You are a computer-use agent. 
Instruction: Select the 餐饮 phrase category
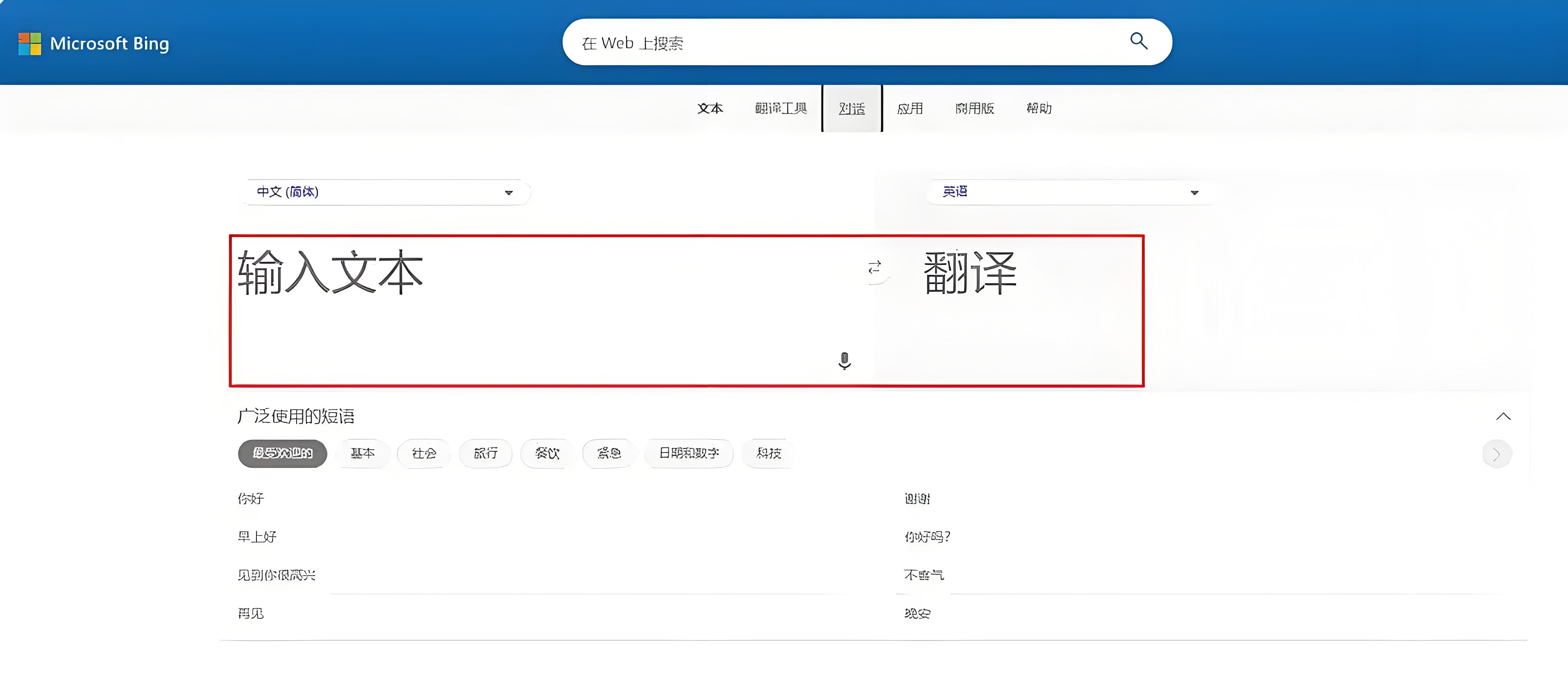(x=547, y=454)
